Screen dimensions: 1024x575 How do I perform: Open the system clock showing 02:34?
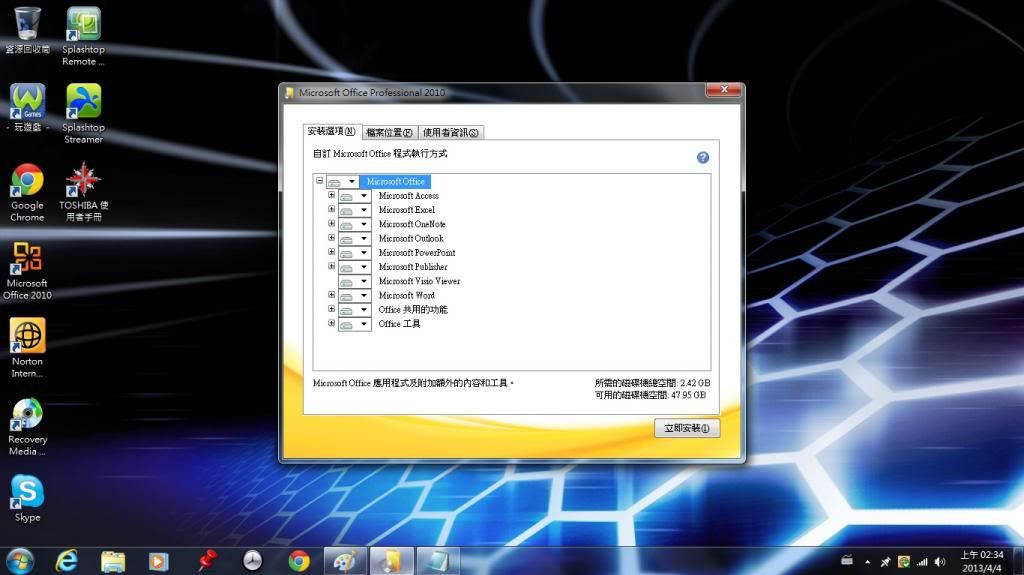point(982,561)
